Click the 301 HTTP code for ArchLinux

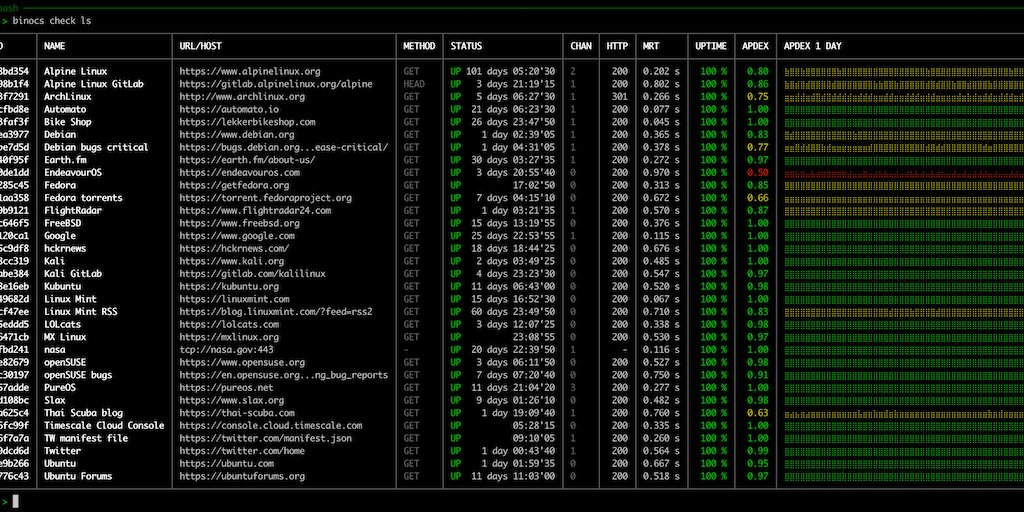point(619,96)
